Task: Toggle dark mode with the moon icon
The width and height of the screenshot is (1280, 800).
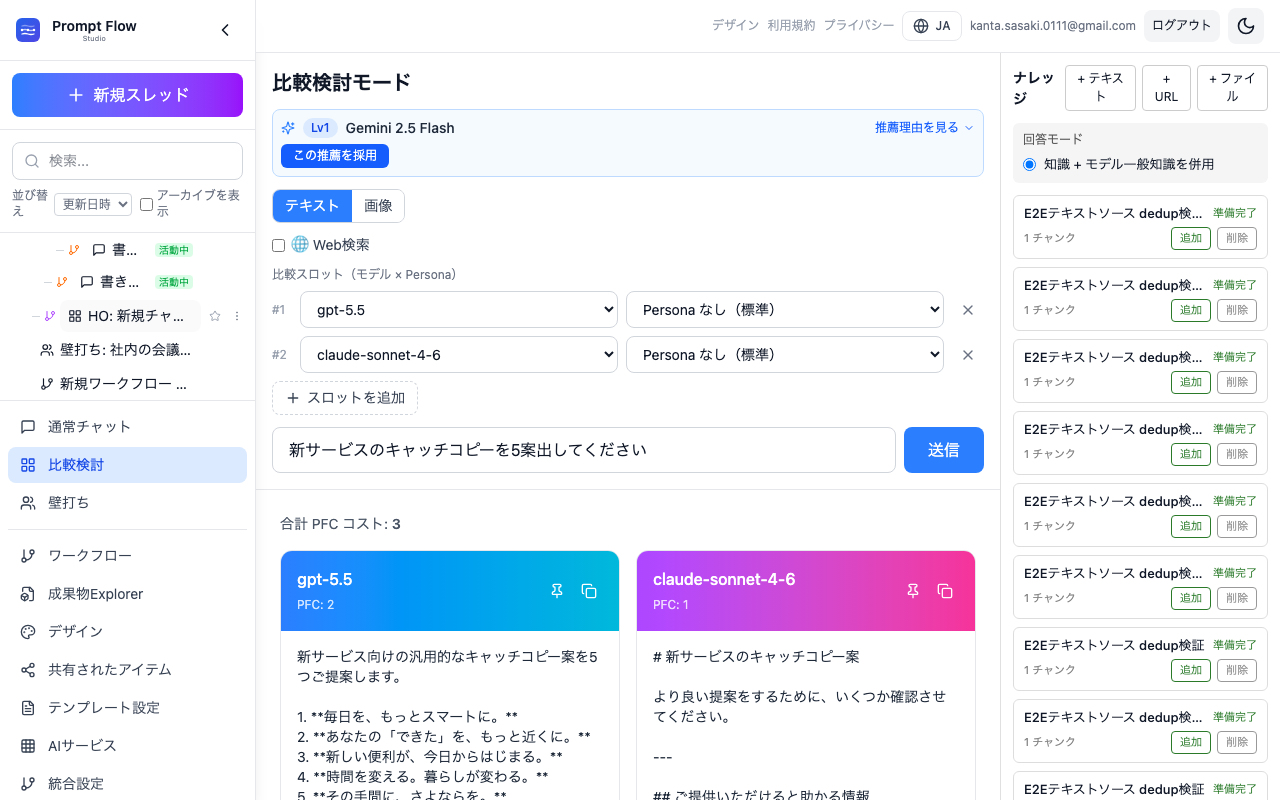Action: 1246,26
